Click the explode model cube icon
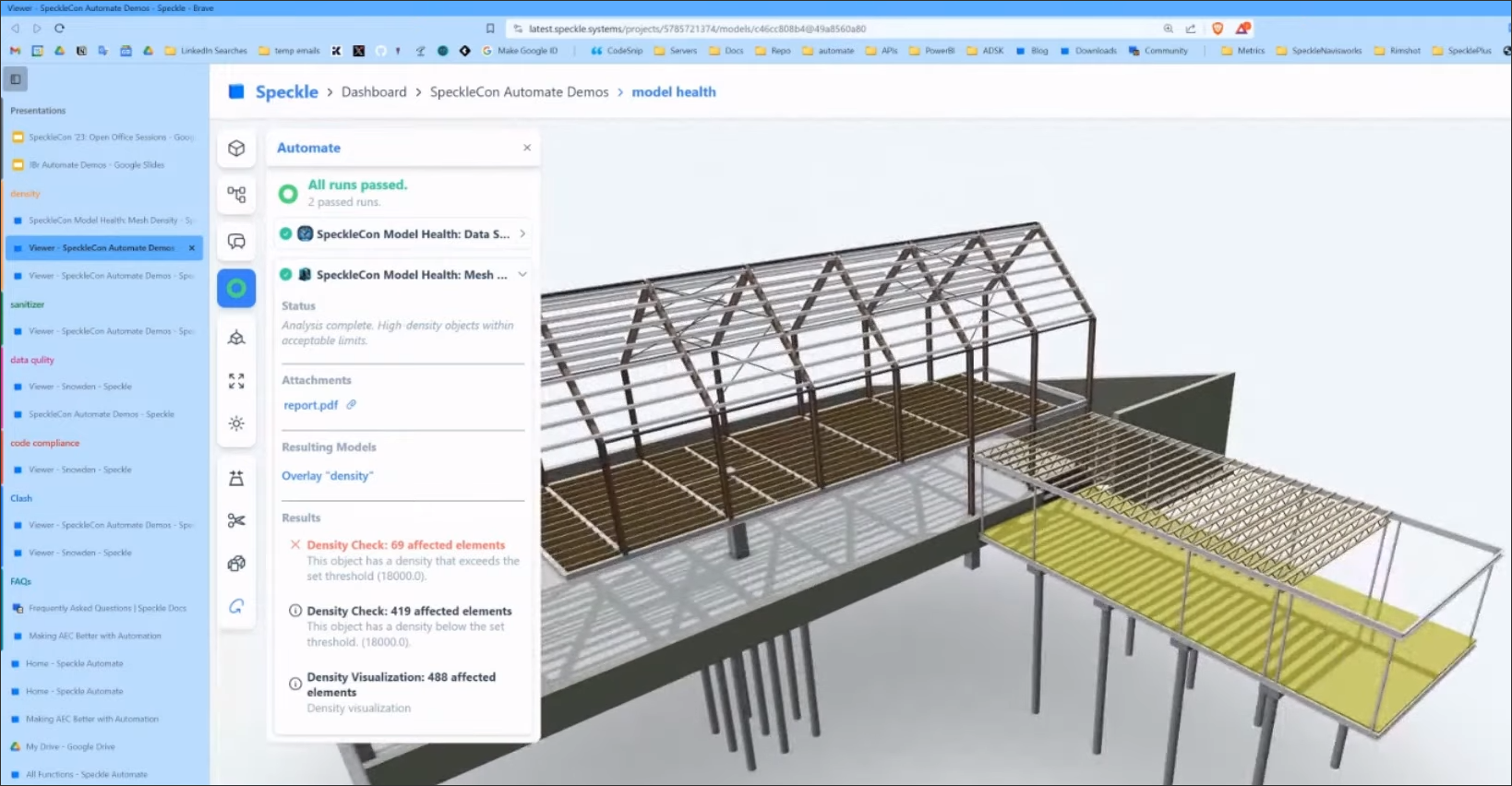This screenshot has height=786, width=1512. 236,563
